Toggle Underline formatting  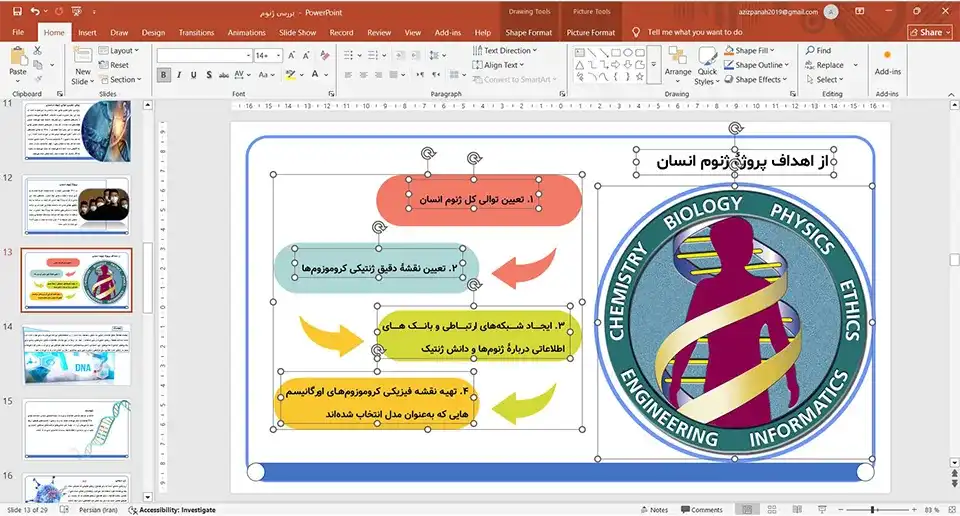point(193,75)
